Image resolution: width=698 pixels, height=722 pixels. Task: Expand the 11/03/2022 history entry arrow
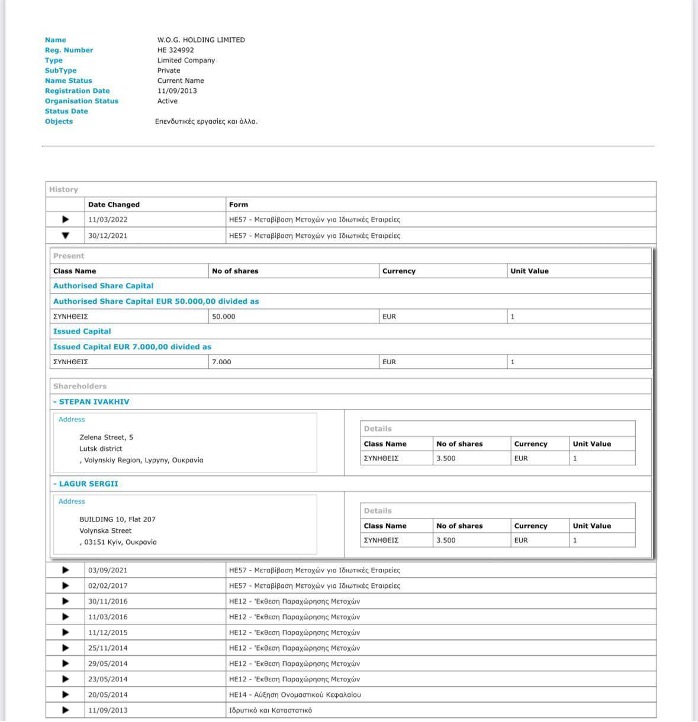coord(66,220)
